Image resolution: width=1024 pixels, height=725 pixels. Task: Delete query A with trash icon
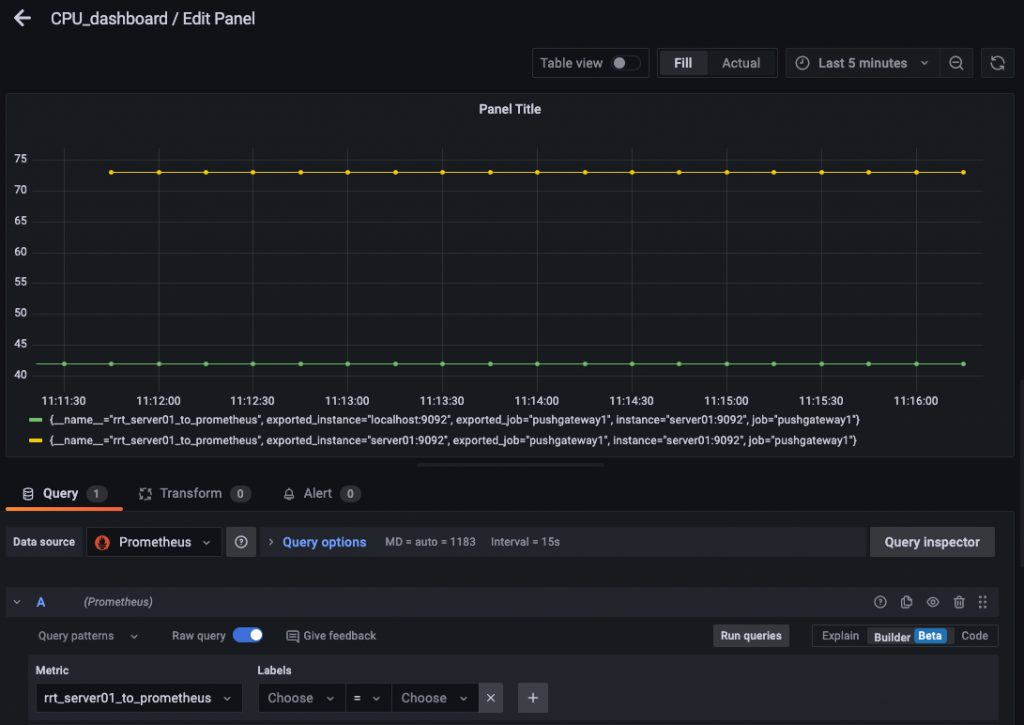959,602
